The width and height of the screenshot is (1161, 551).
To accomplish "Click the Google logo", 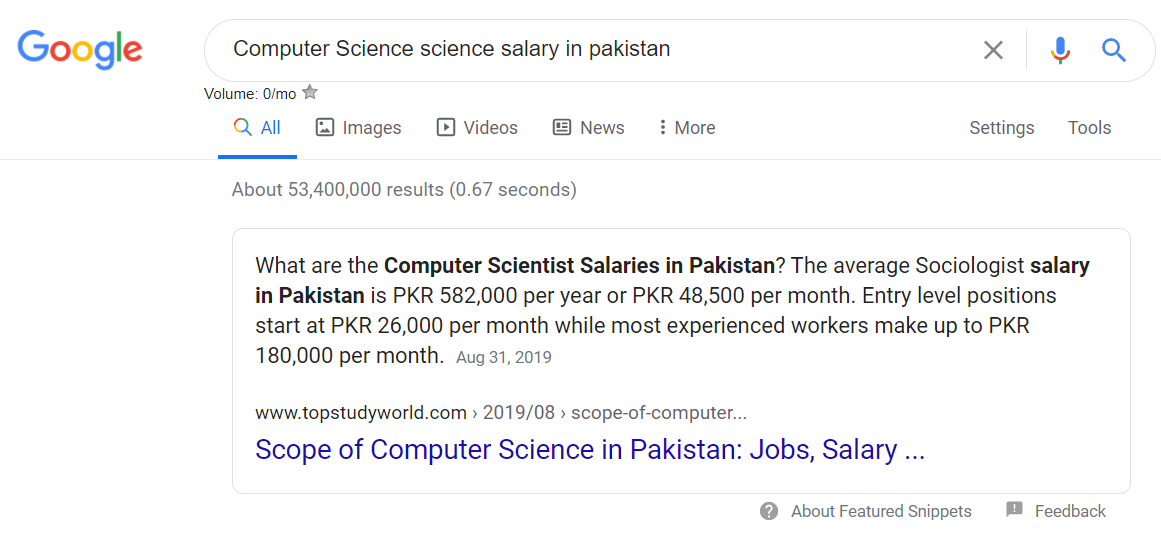I will pyautogui.click(x=80, y=50).
